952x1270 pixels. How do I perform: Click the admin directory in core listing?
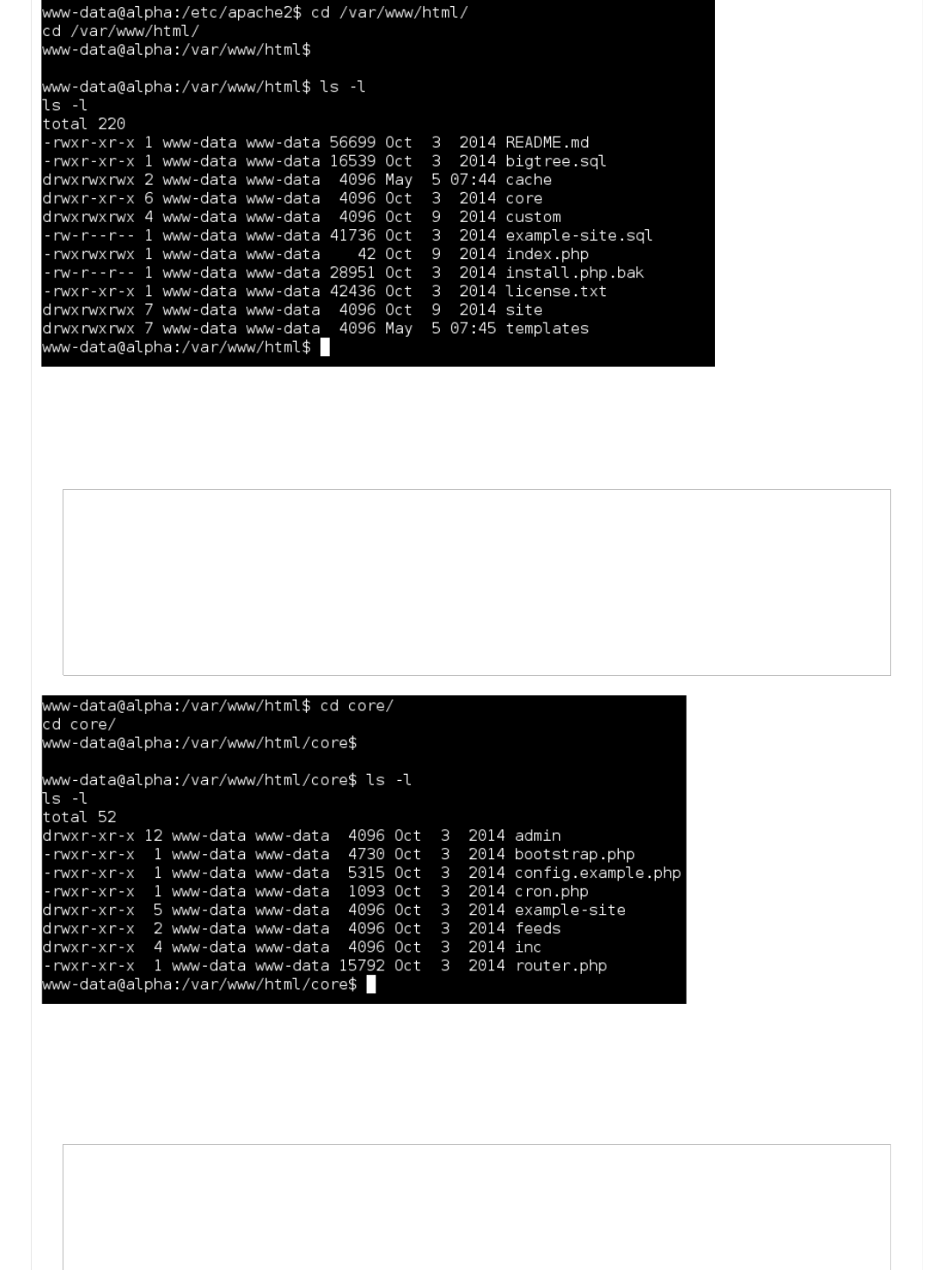[537, 836]
